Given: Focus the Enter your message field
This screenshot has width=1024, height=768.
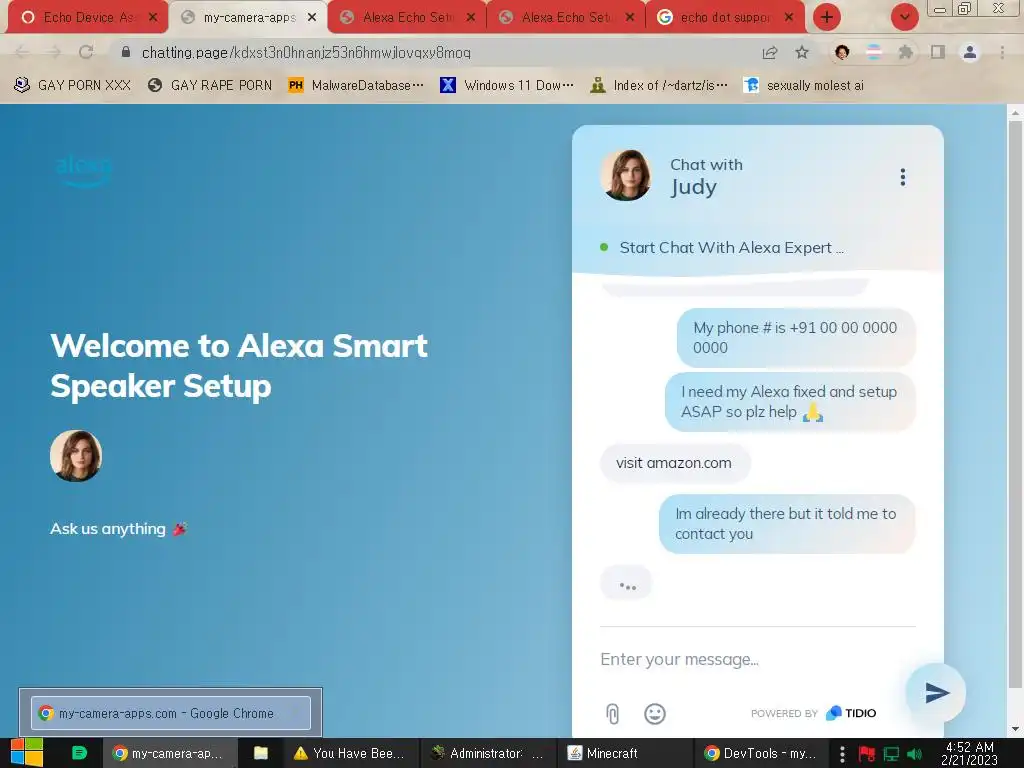Looking at the screenshot, I should (758, 660).
